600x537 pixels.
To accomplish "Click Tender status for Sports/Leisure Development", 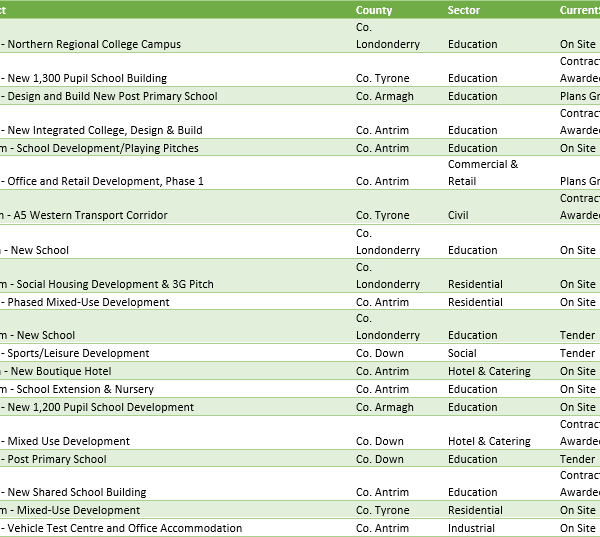I will pyautogui.click(x=577, y=353).
